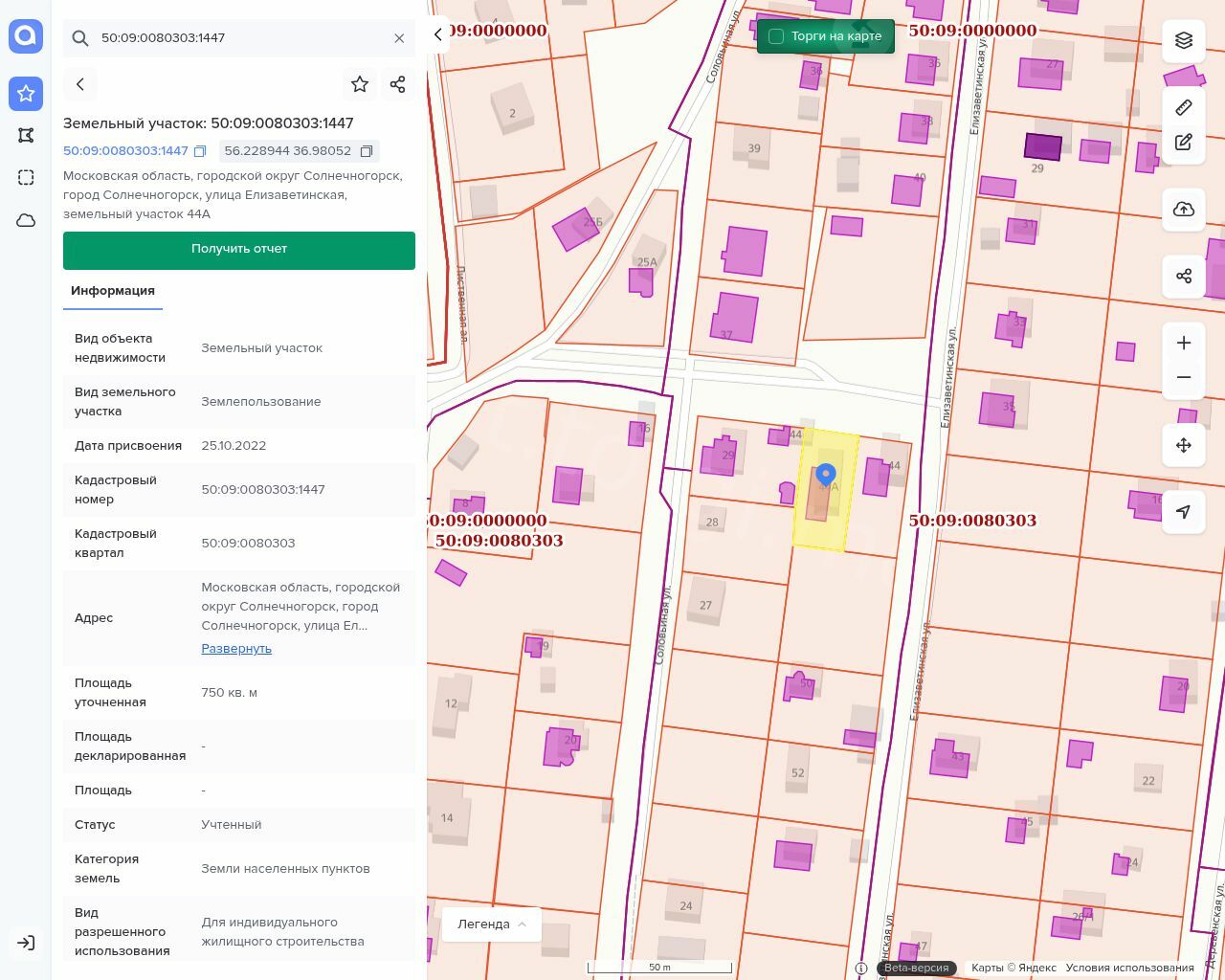This screenshot has height=980, width=1225.
Task: Copy the coordinates 56.228944 36.98052
Action: (x=366, y=151)
